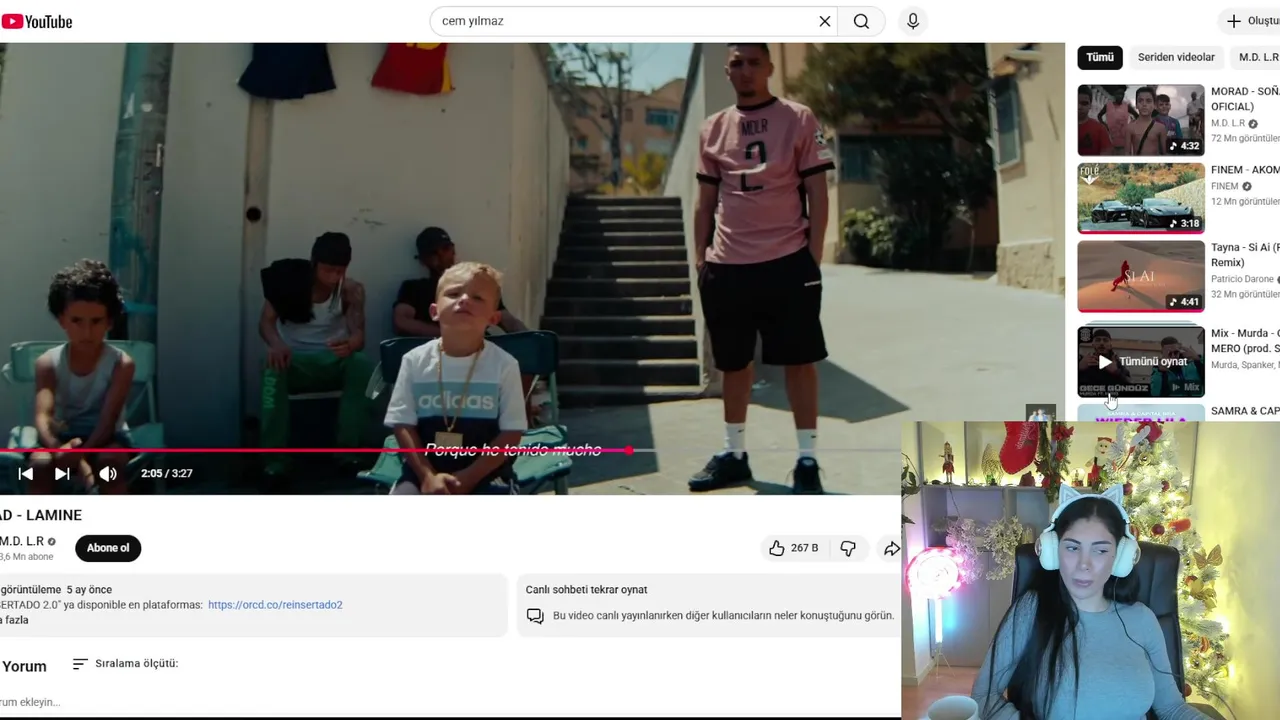Image resolution: width=1280 pixels, height=720 pixels.
Task: Open the comment sort order menu
Action: click(x=125, y=664)
